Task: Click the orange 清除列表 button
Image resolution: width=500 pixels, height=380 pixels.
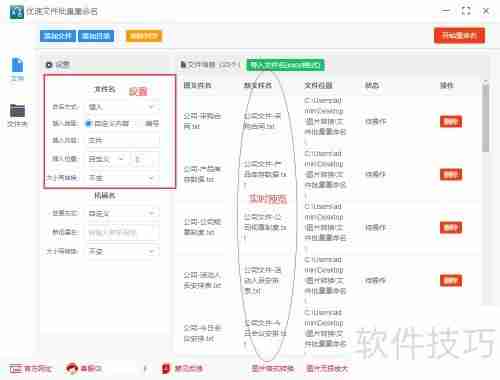Action: (x=144, y=36)
